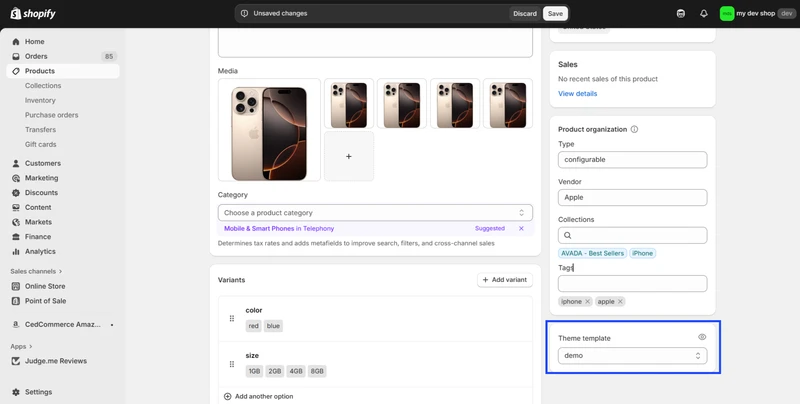Click the Customers person icon
Image resolution: width=800 pixels, height=404 pixels.
click(x=16, y=163)
